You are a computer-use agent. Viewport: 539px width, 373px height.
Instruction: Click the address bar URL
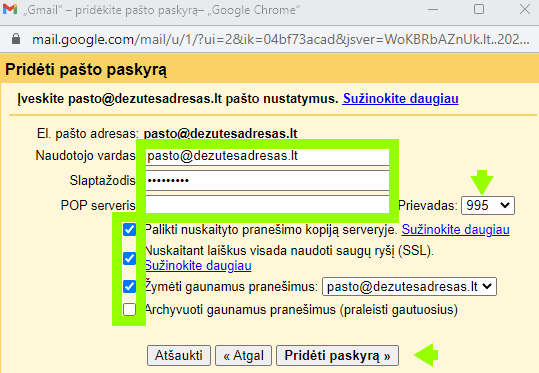pyautogui.click(x=280, y=40)
